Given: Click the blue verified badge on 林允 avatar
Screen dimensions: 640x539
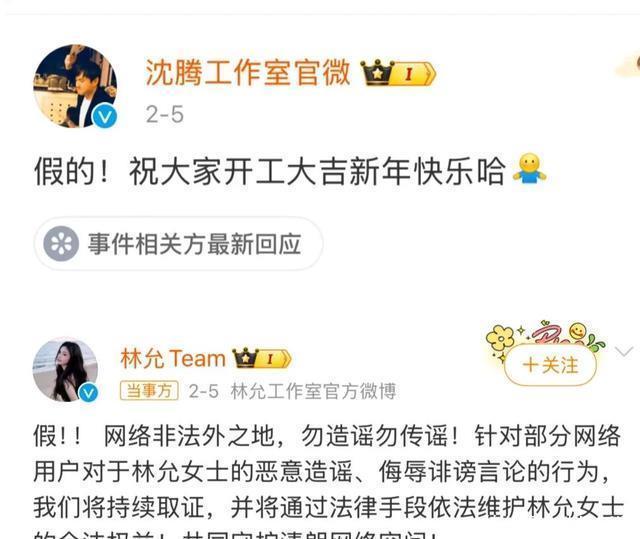Looking at the screenshot, I should click(88, 393).
